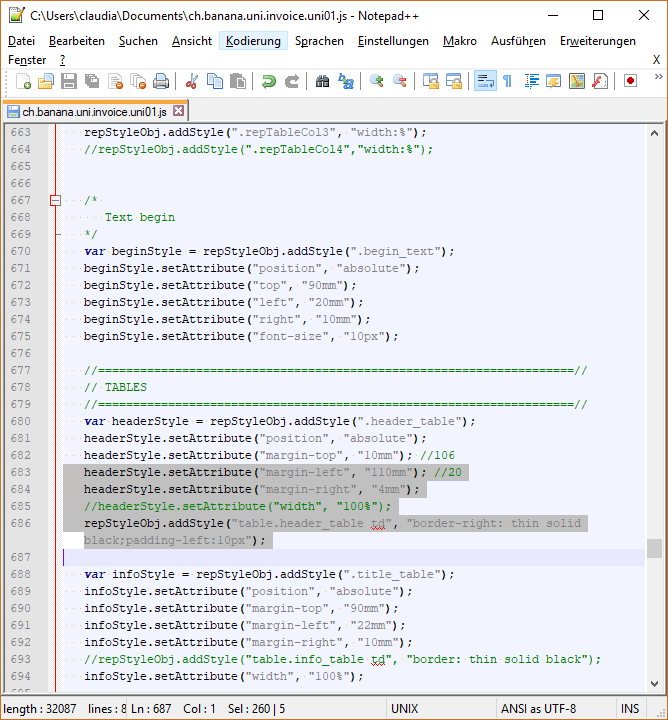This screenshot has height=720, width=668.
Task: Click the UNIX line ending status field
Action: [404, 709]
